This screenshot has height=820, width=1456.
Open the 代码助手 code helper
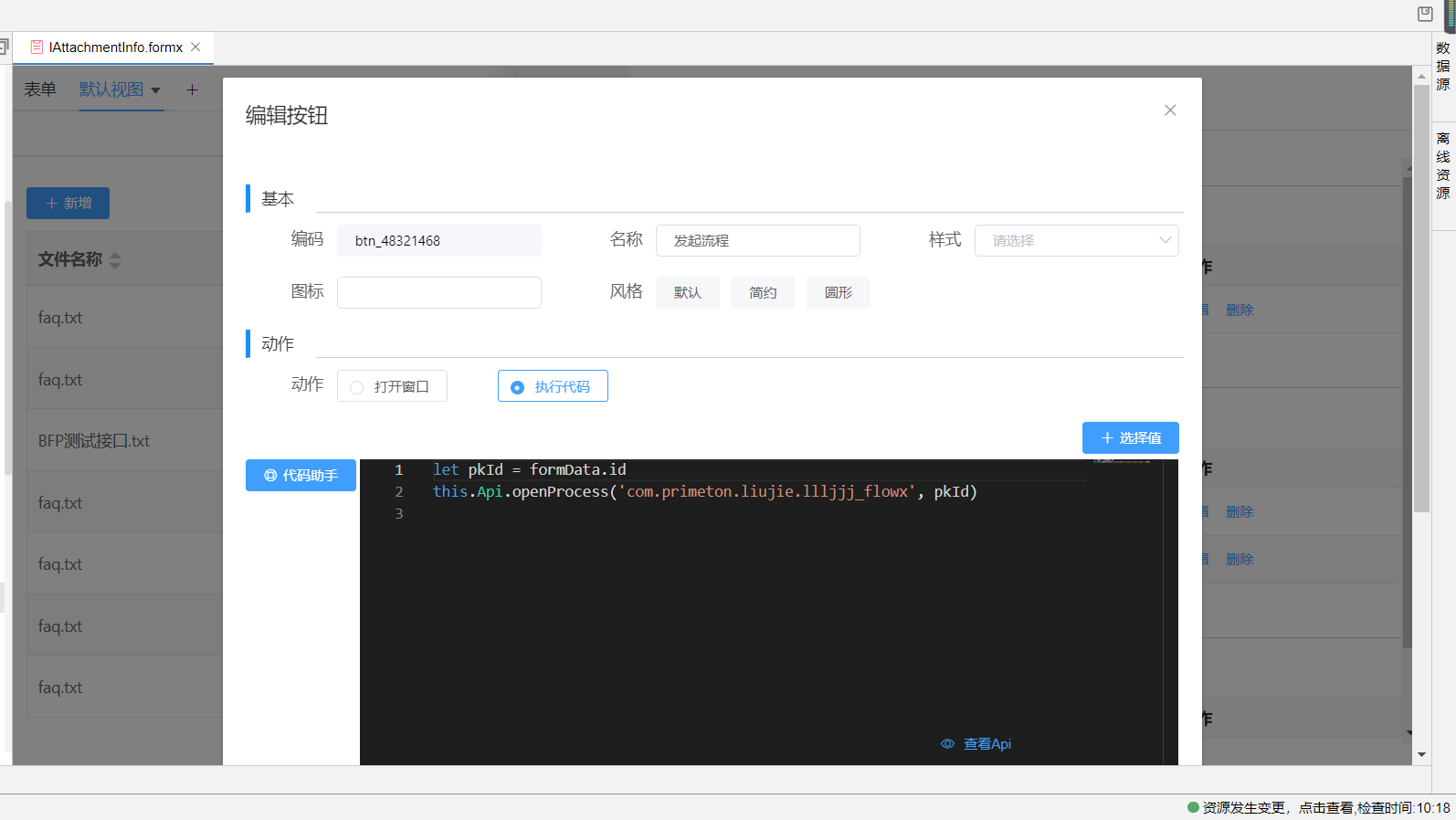point(301,476)
